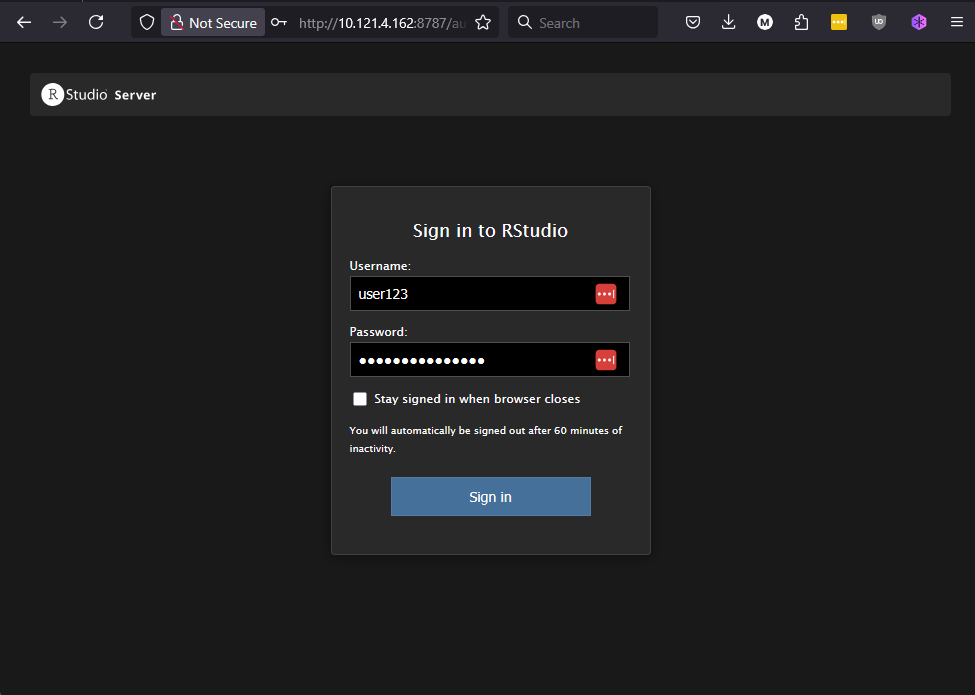Click the 'Password:' label
This screenshot has width=975, height=695.
[x=379, y=332]
